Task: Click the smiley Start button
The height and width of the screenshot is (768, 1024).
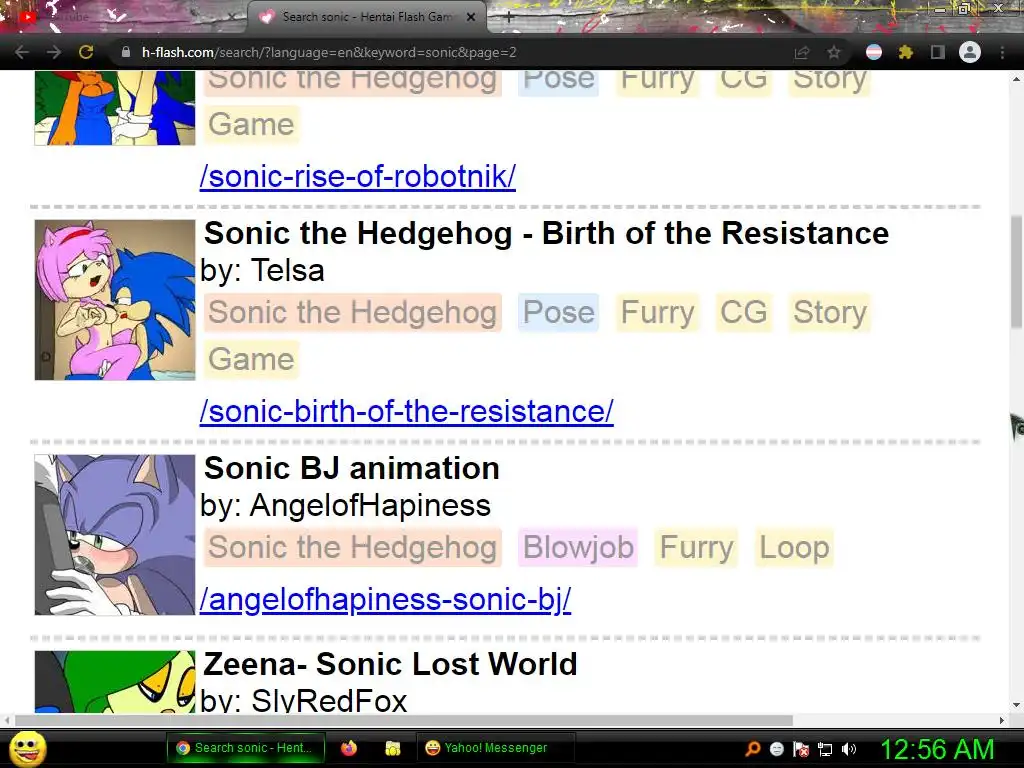Action: 28,748
